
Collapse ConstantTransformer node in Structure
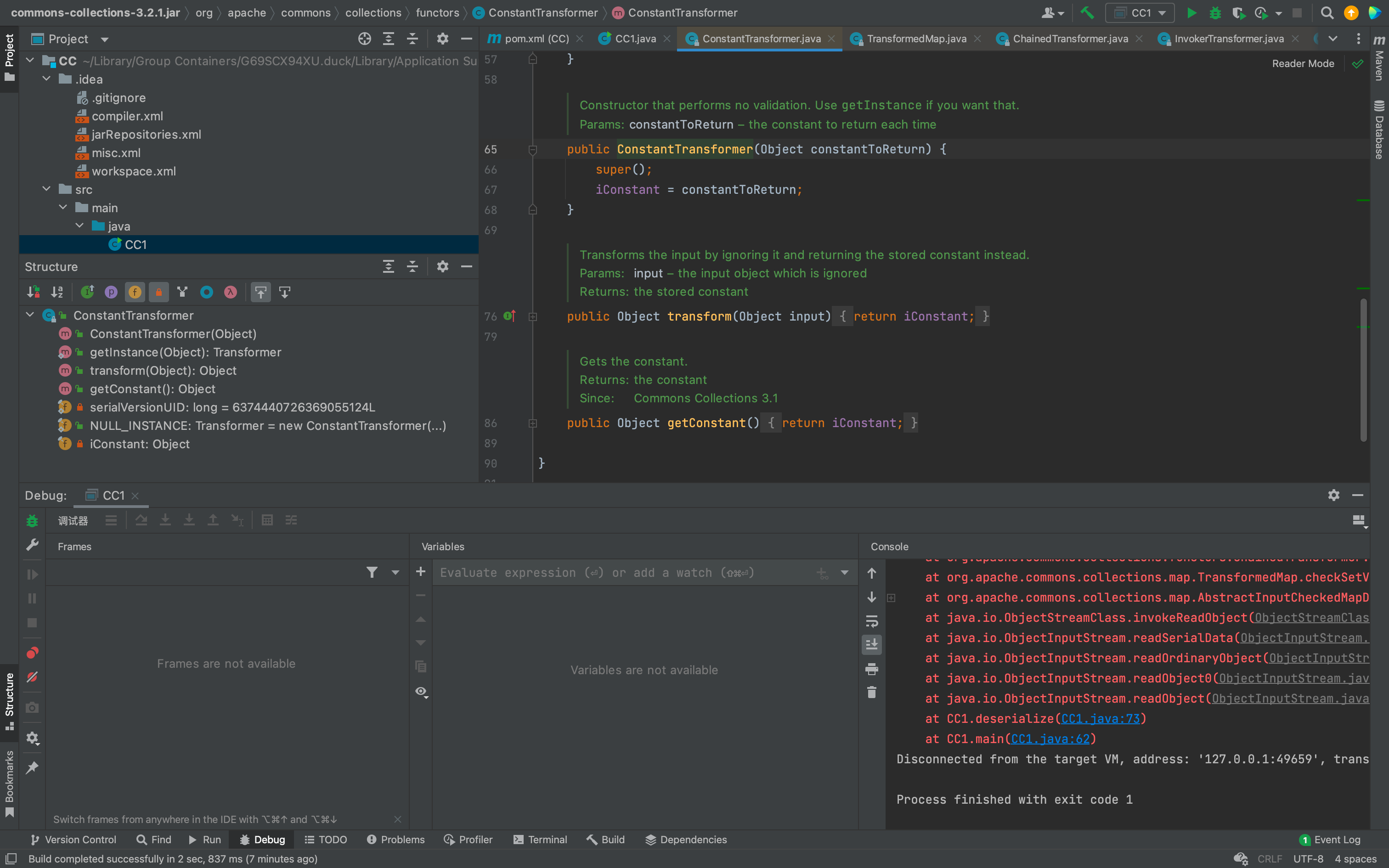(x=30, y=315)
